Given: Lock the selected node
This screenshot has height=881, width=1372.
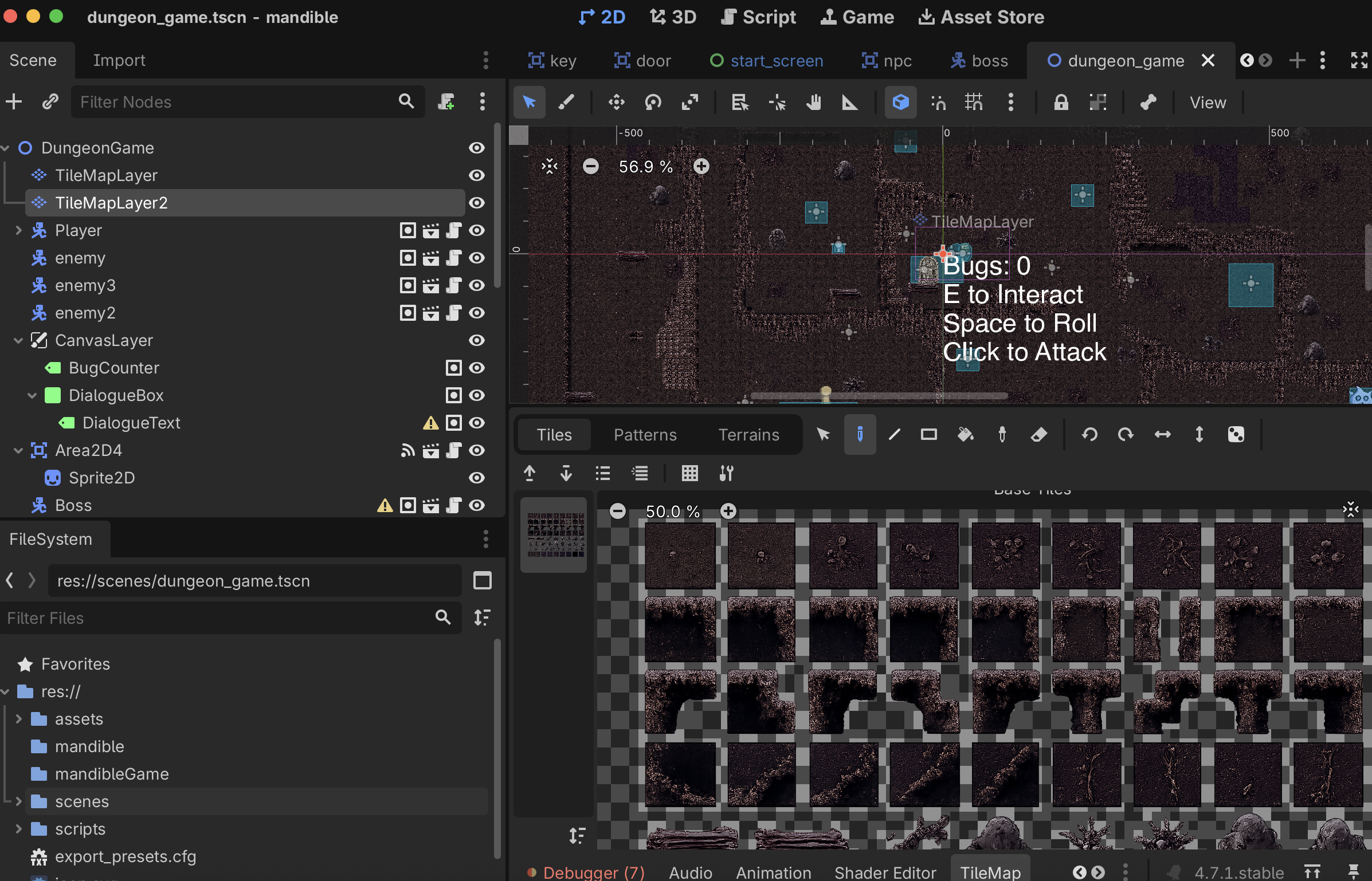Looking at the screenshot, I should pyautogui.click(x=1061, y=103).
